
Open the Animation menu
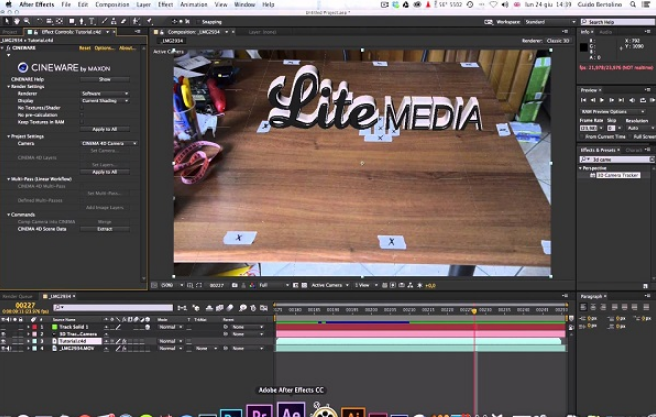[x=193, y=5]
